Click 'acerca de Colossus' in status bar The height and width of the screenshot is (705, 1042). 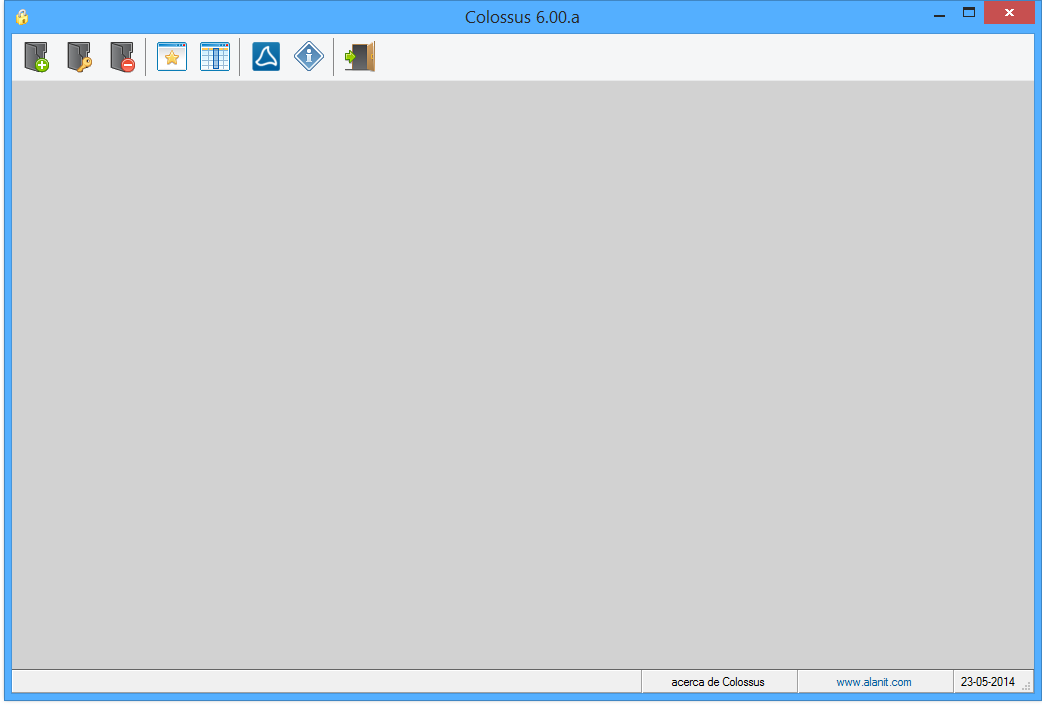(718, 682)
